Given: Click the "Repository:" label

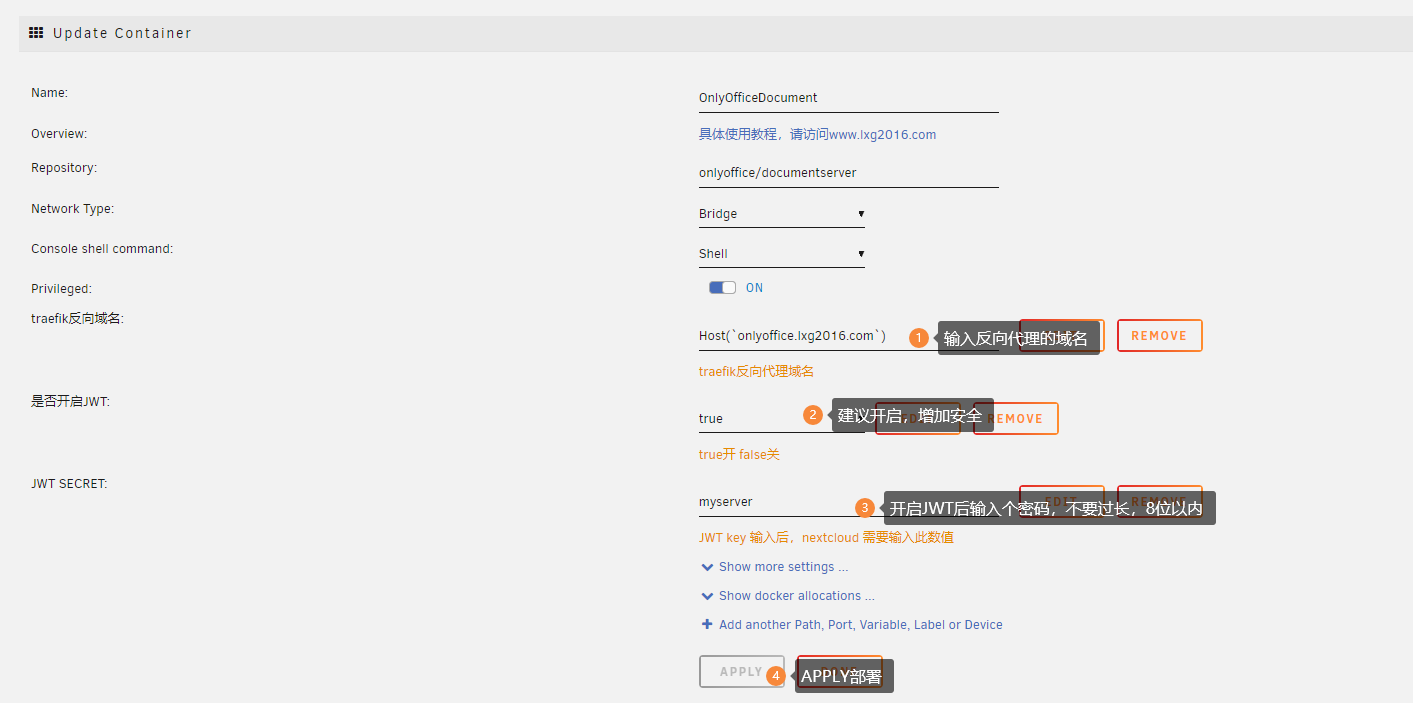Looking at the screenshot, I should [x=64, y=168].
